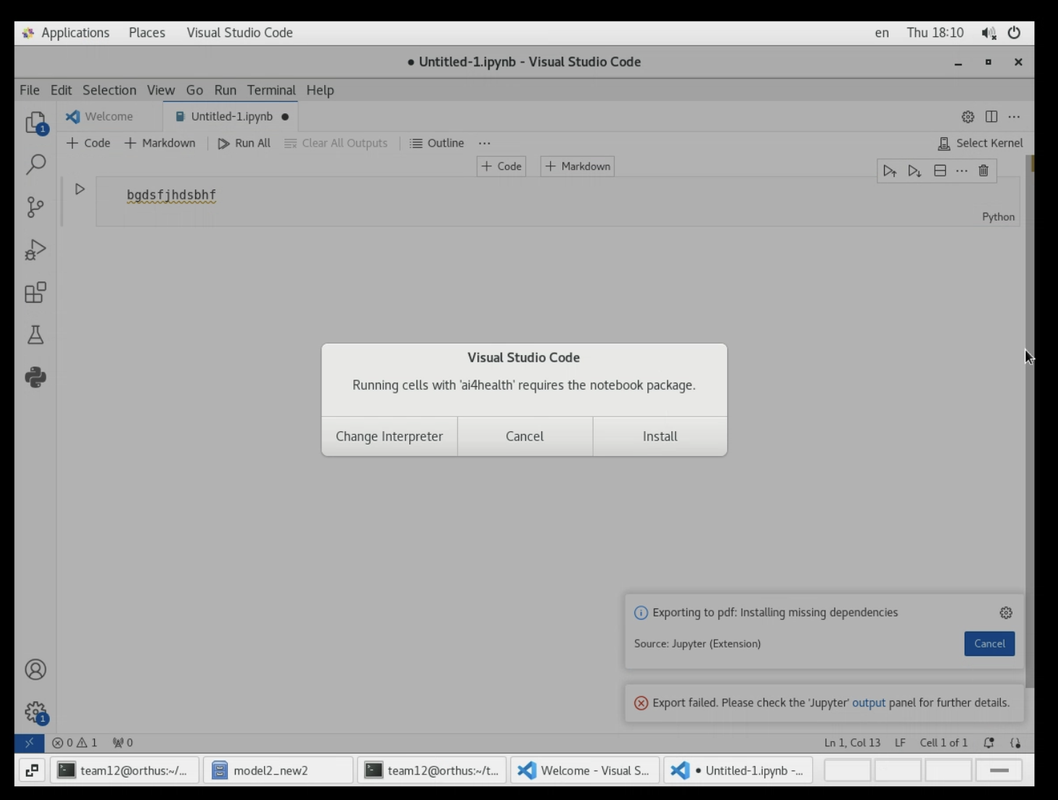This screenshot has width=1058, height=800.
Task: Click Install in the dialog
Action: (x=660, y=436)
